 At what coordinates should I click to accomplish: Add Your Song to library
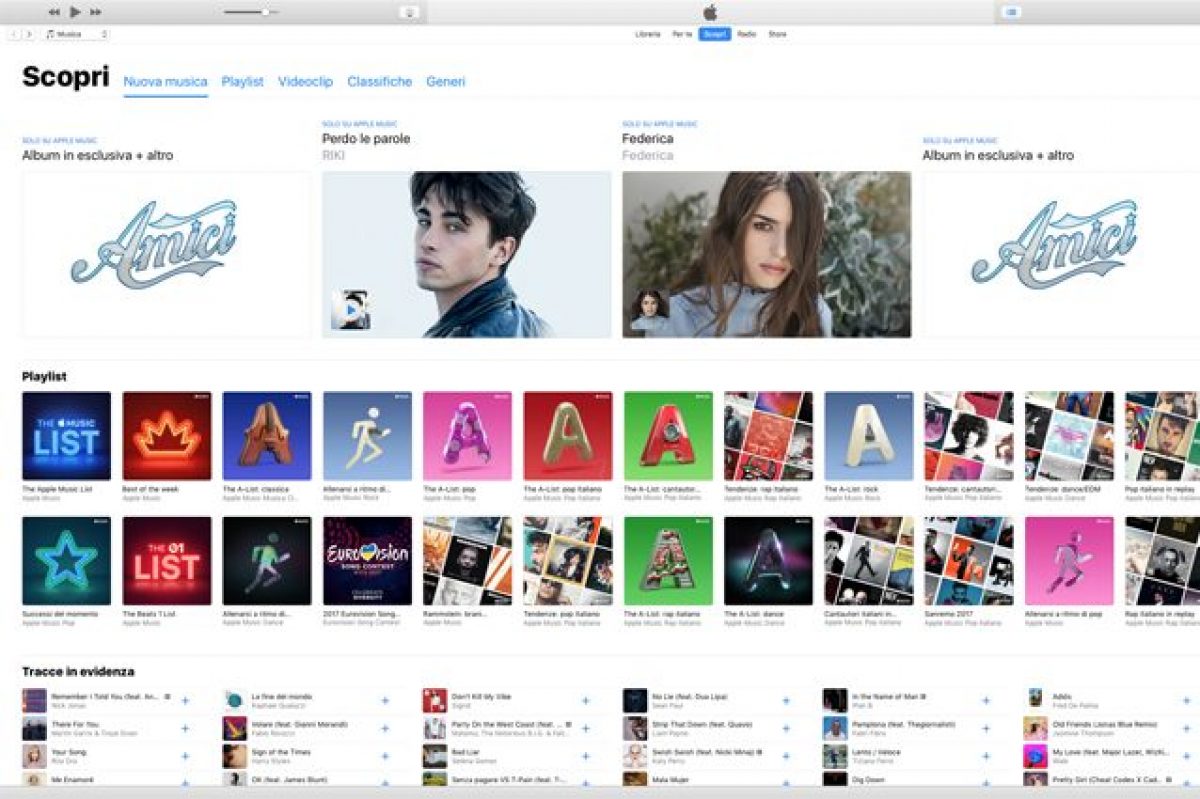coord(185,756)
